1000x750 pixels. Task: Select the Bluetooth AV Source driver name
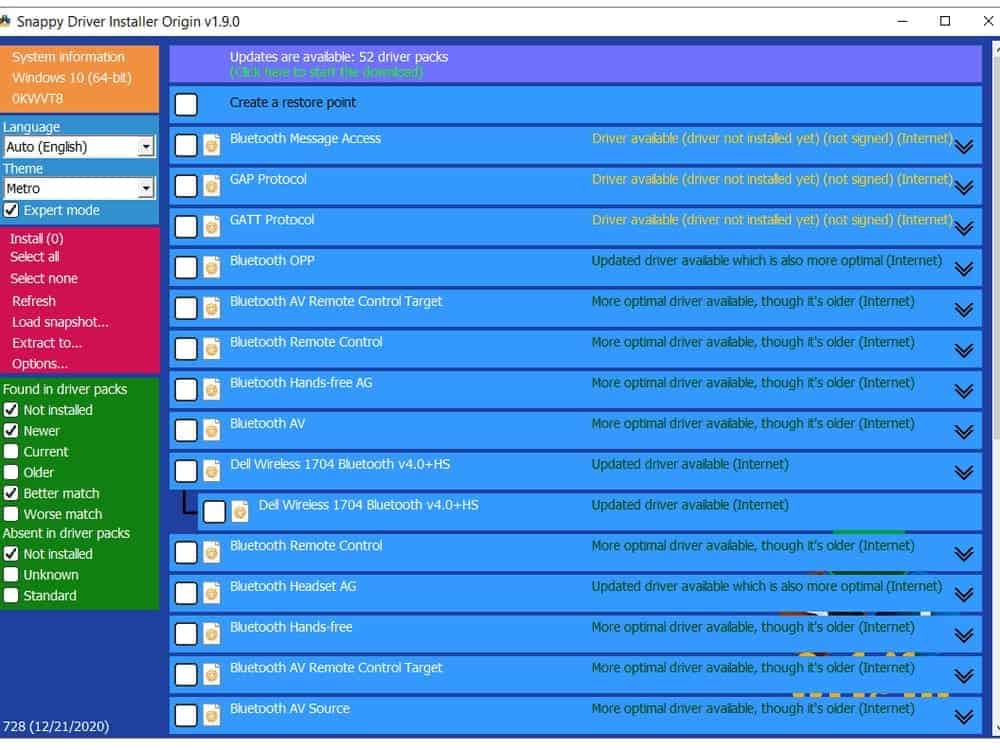290,709
